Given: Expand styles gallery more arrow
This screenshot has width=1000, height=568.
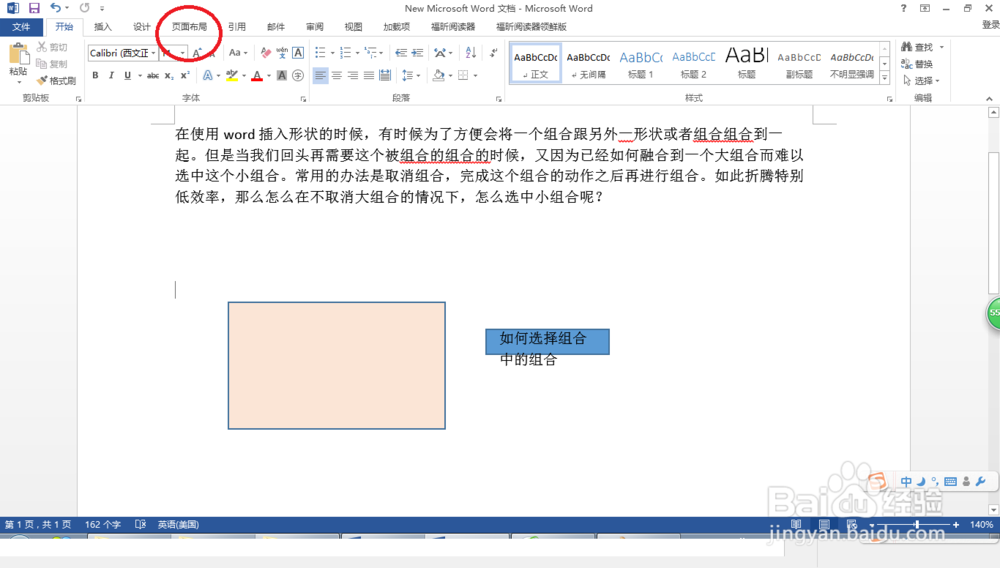Looking at the screenshot, I should click(x=885, y=78).
